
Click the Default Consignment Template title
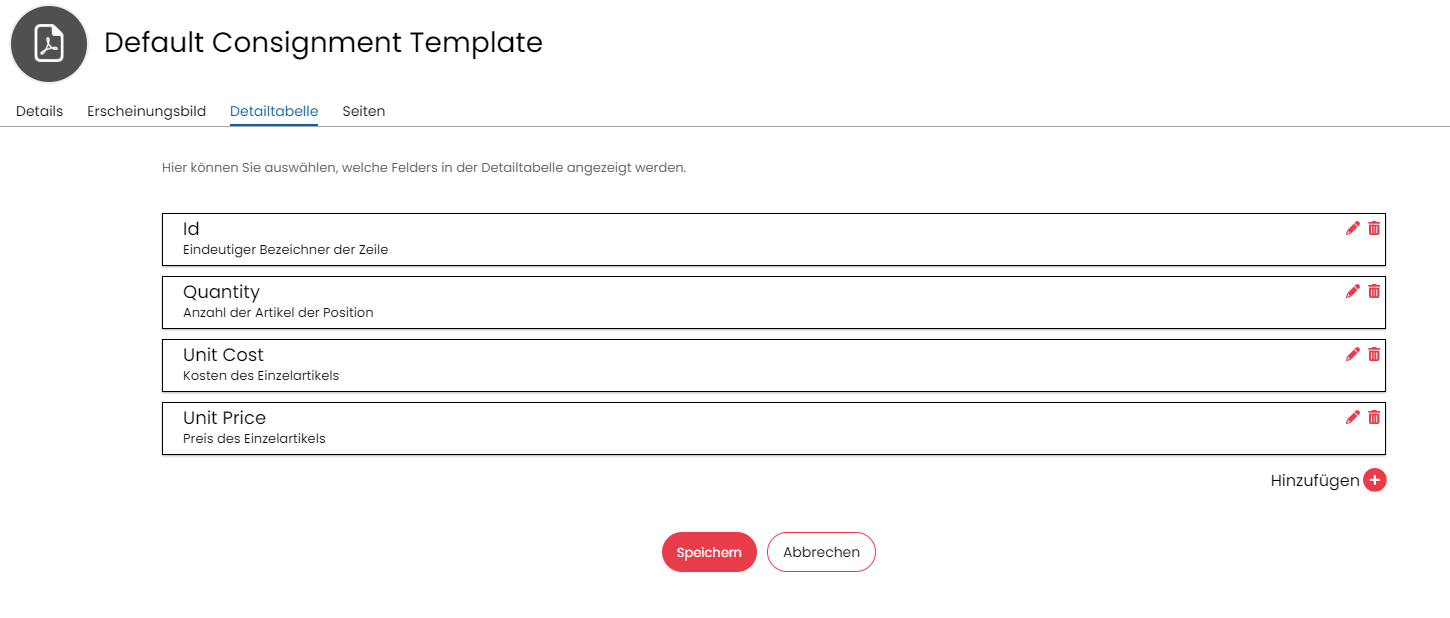(x=323, y=43)
